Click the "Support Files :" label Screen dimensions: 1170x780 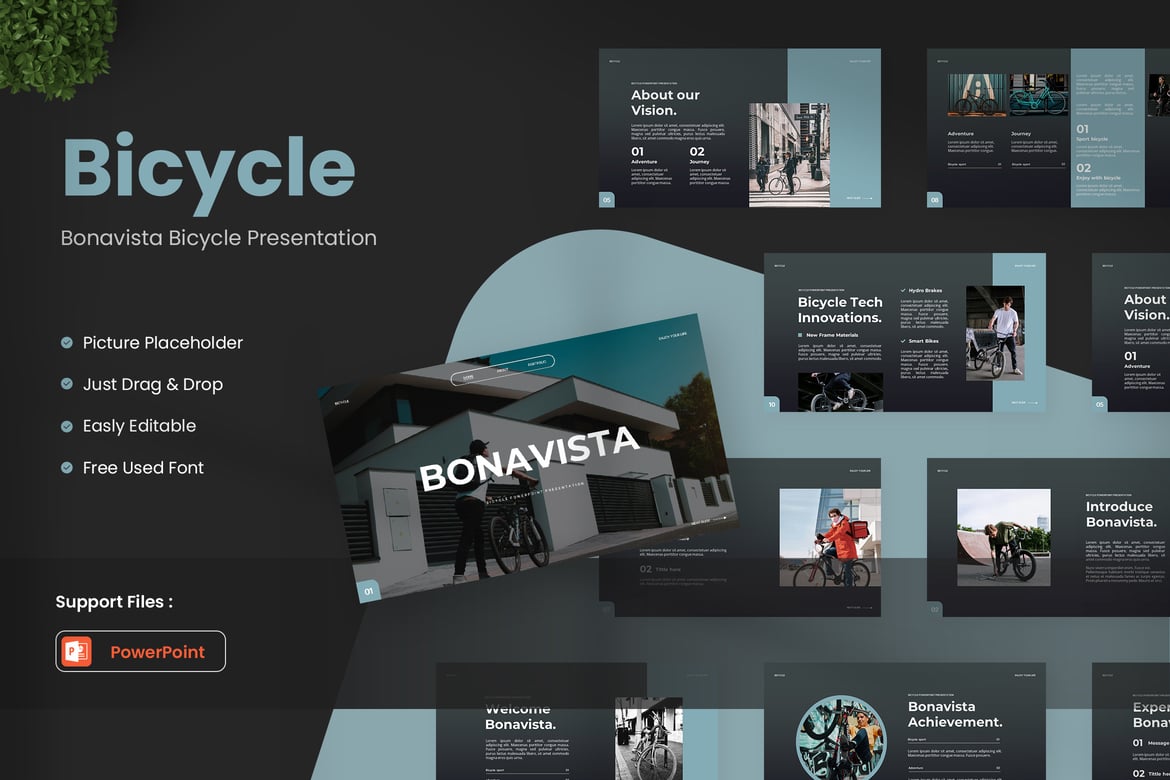[114, 602]
